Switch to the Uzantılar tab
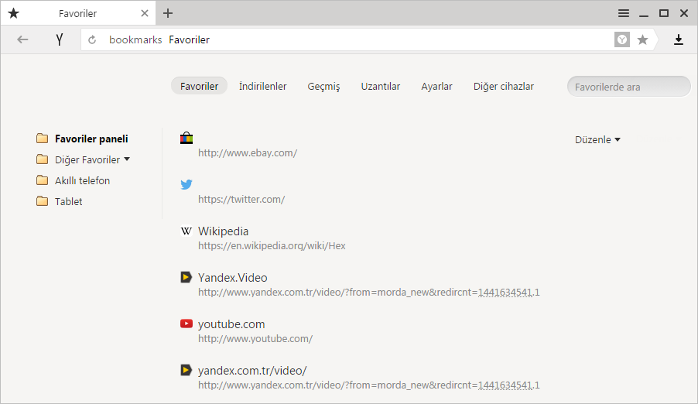The height and width of the screenshot is (404, 698). 381,86
